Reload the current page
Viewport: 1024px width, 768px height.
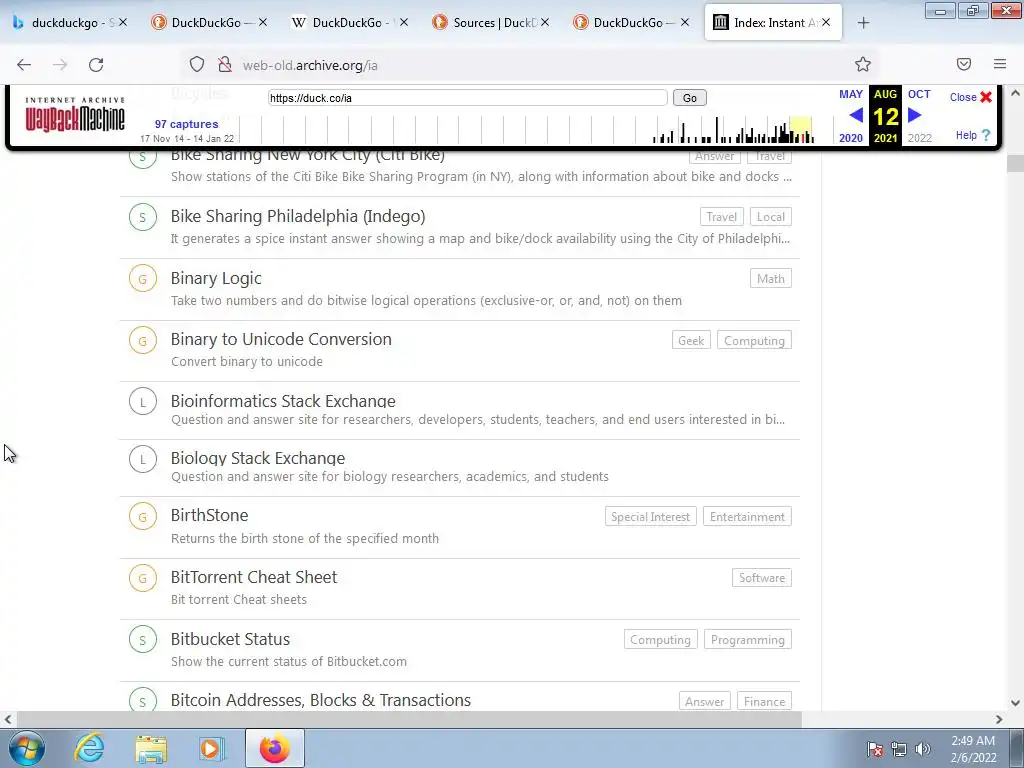(x=96, y=65)
